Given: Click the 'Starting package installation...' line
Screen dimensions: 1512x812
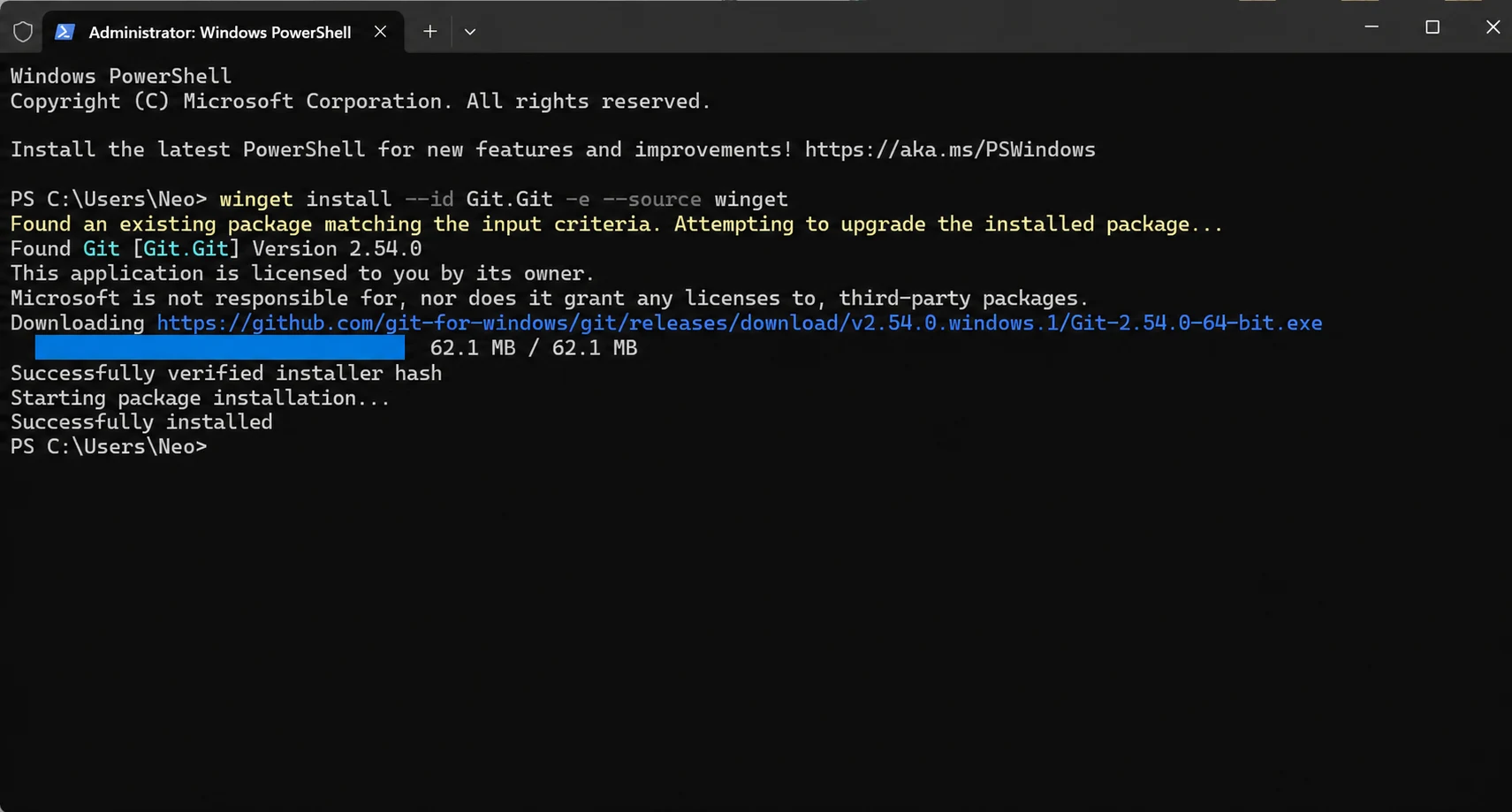Looking at the screenshot, I should coord(201,398).
